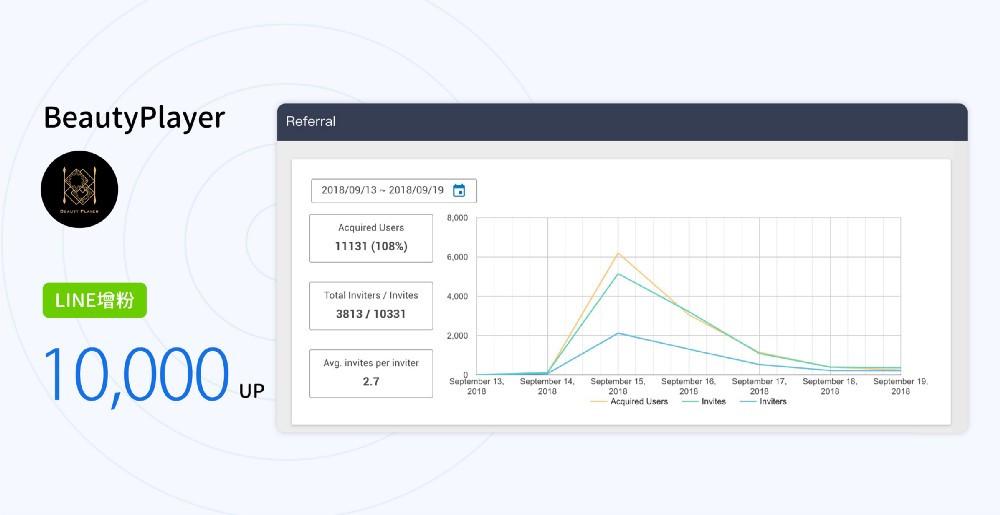Click the Inviters line peak on September 15

coord(618,333)
